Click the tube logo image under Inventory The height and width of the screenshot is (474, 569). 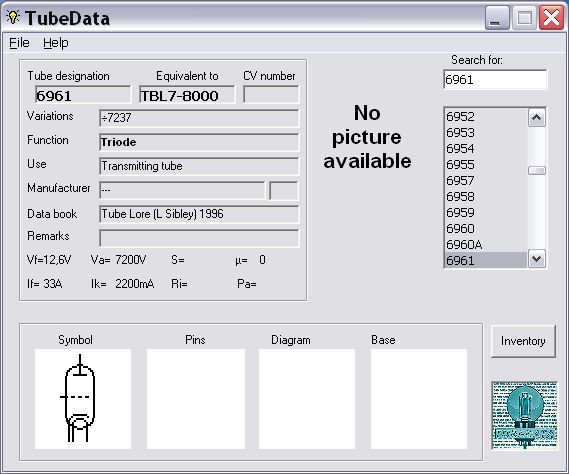(x=524, y=416)
